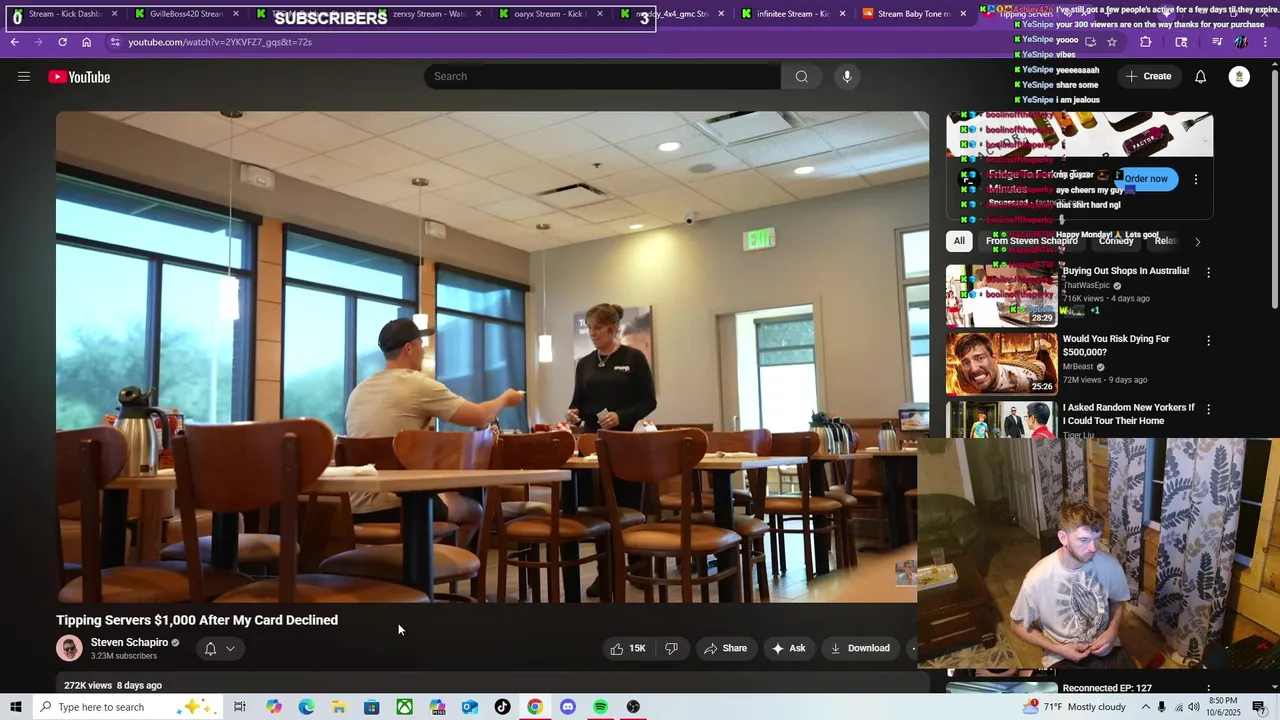Click Steven Schapiro channel avatar
Viewport: 1280px width, 720px height.
(69, 648)
